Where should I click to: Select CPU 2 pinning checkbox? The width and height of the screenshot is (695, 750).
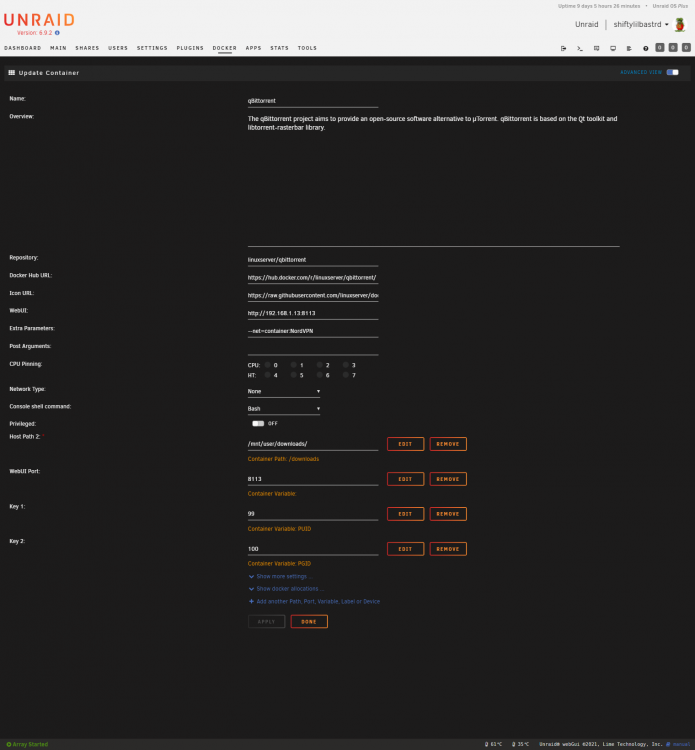click(x=320, y=365)
